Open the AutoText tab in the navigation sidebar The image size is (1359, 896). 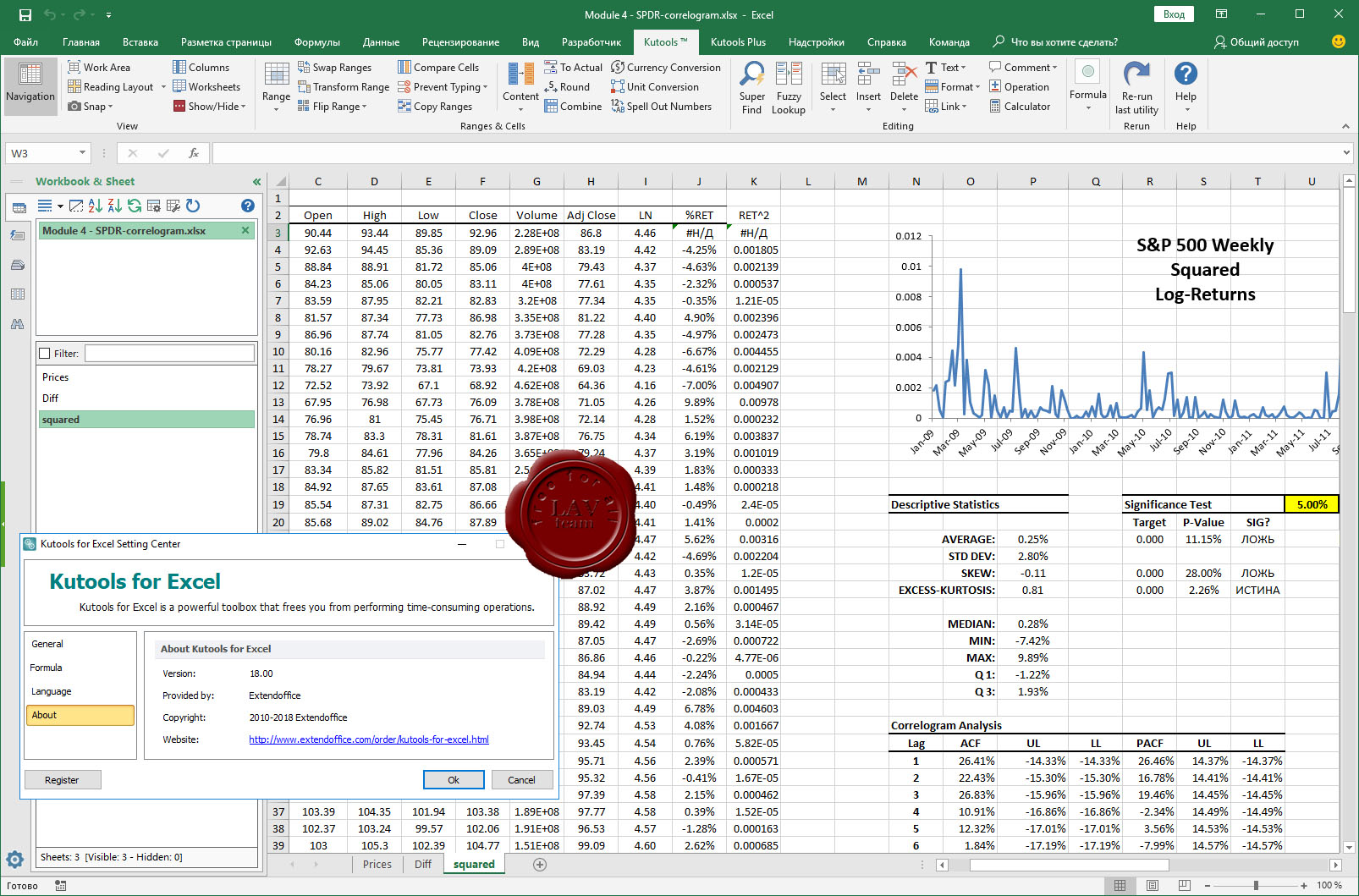click(17, 265)
